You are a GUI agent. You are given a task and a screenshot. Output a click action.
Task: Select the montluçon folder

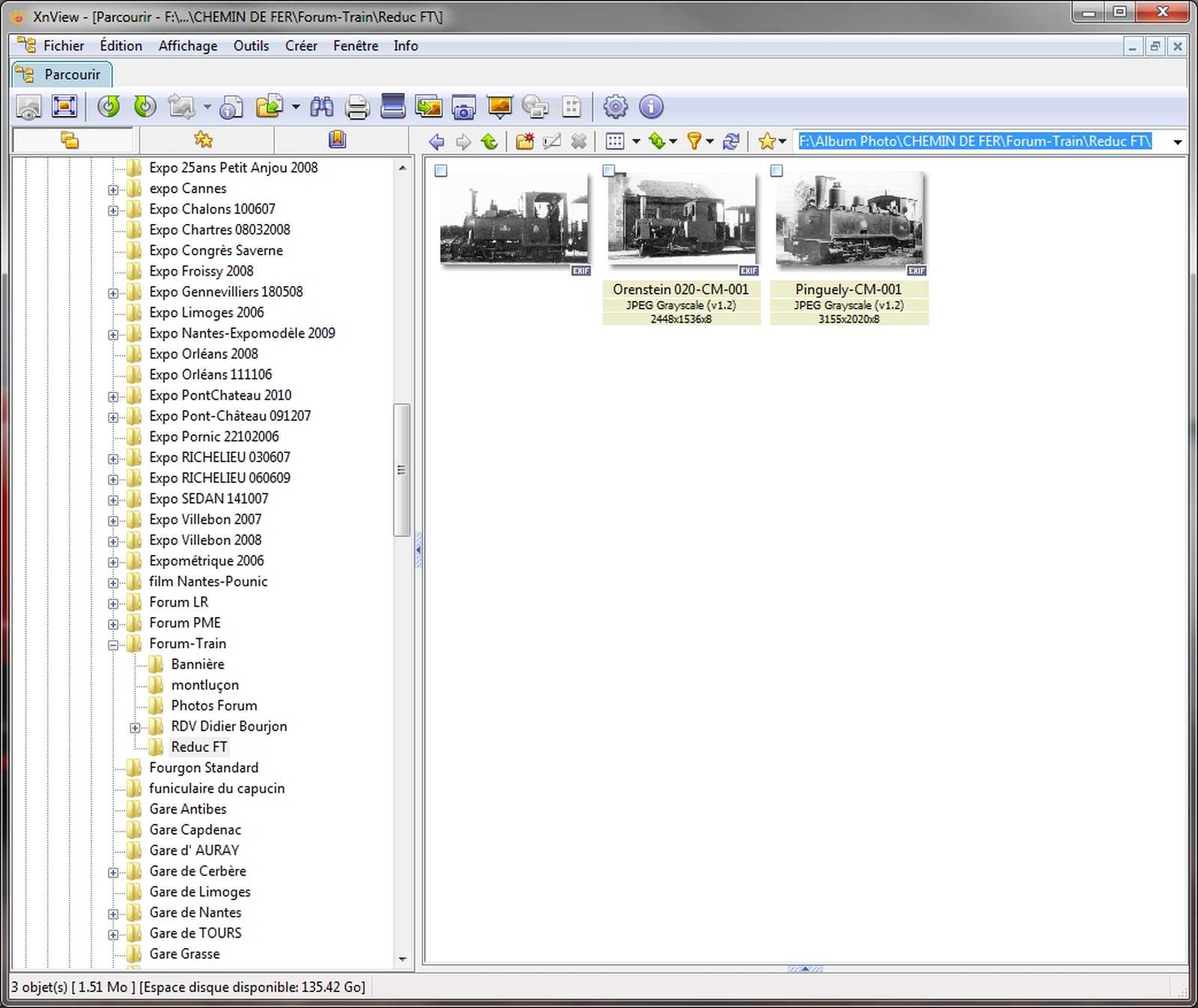(x=205, y=685)
